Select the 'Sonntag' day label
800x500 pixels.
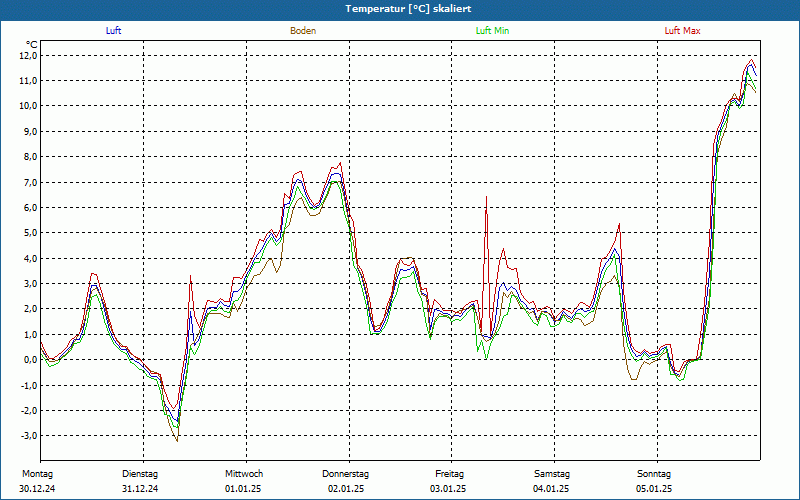point(655,473)
